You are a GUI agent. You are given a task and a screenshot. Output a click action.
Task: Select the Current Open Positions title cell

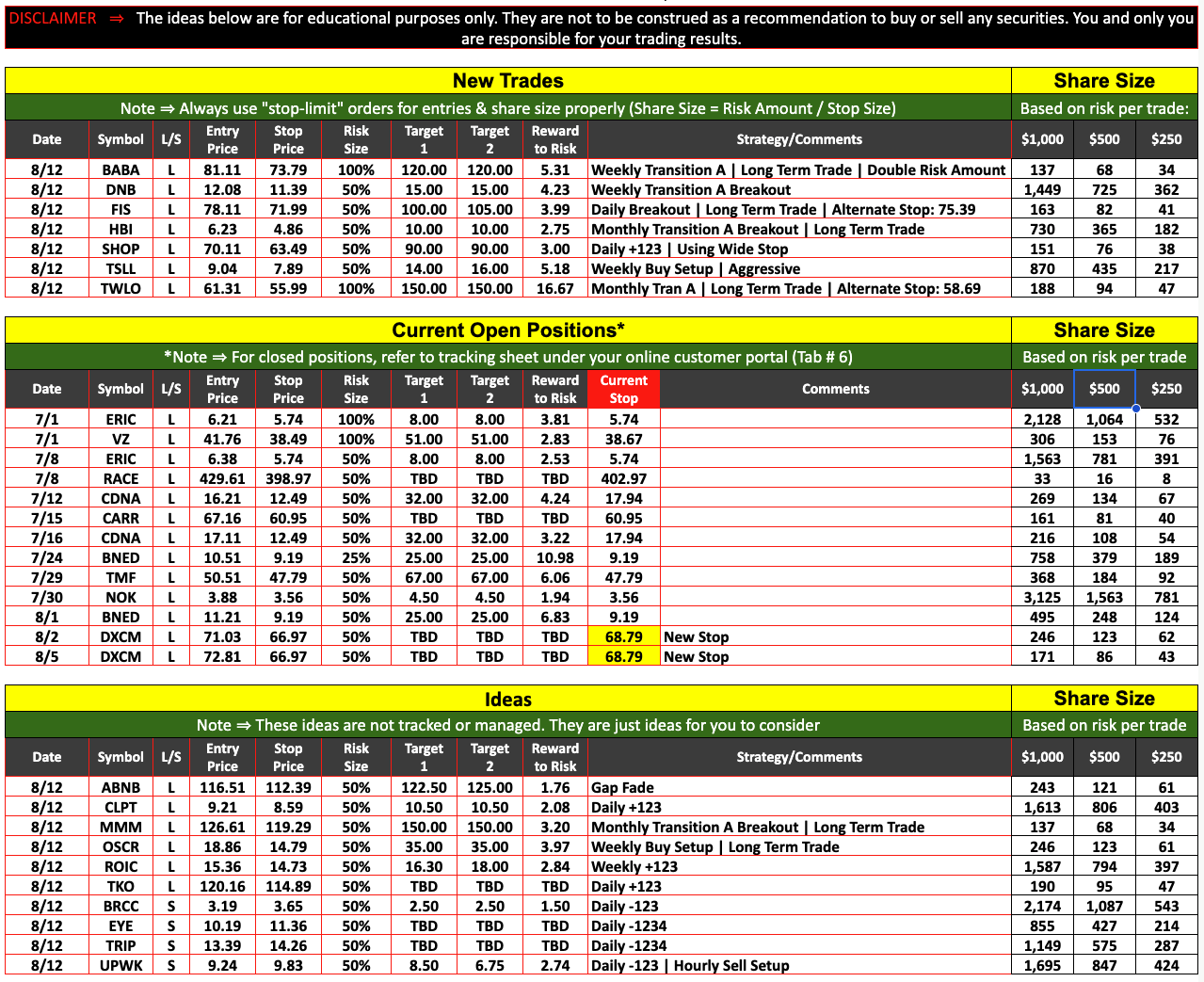(507, 330)
